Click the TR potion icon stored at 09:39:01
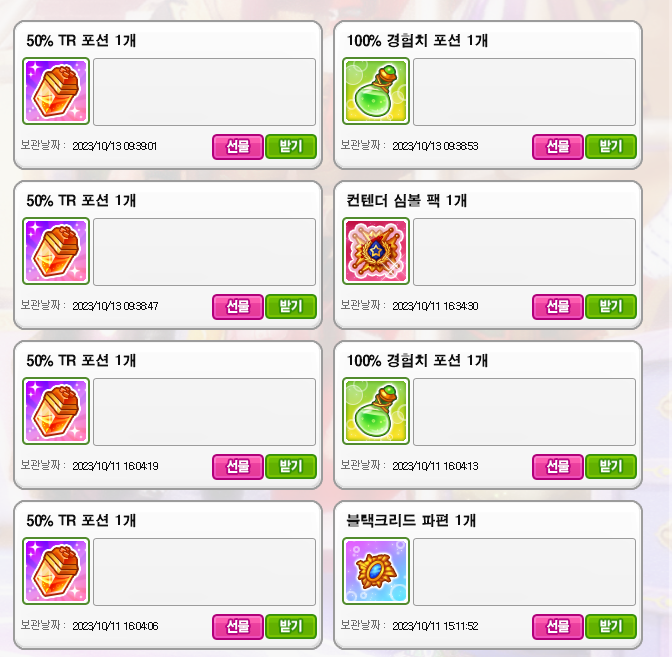The image size is (672, 657). click(x=56, y=91)
